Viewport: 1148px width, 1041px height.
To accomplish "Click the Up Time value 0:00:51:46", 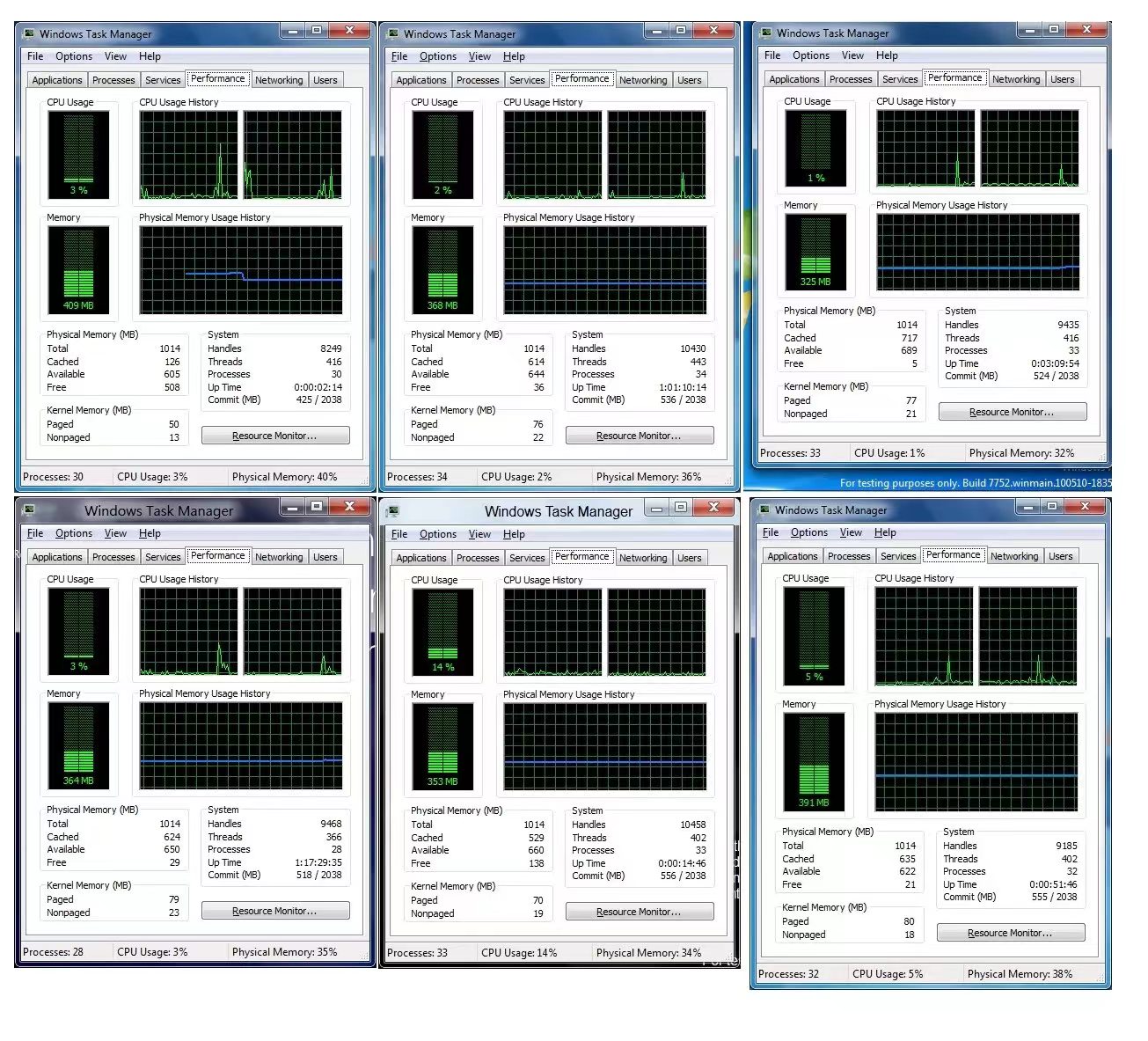I will tap(1054, 884).
